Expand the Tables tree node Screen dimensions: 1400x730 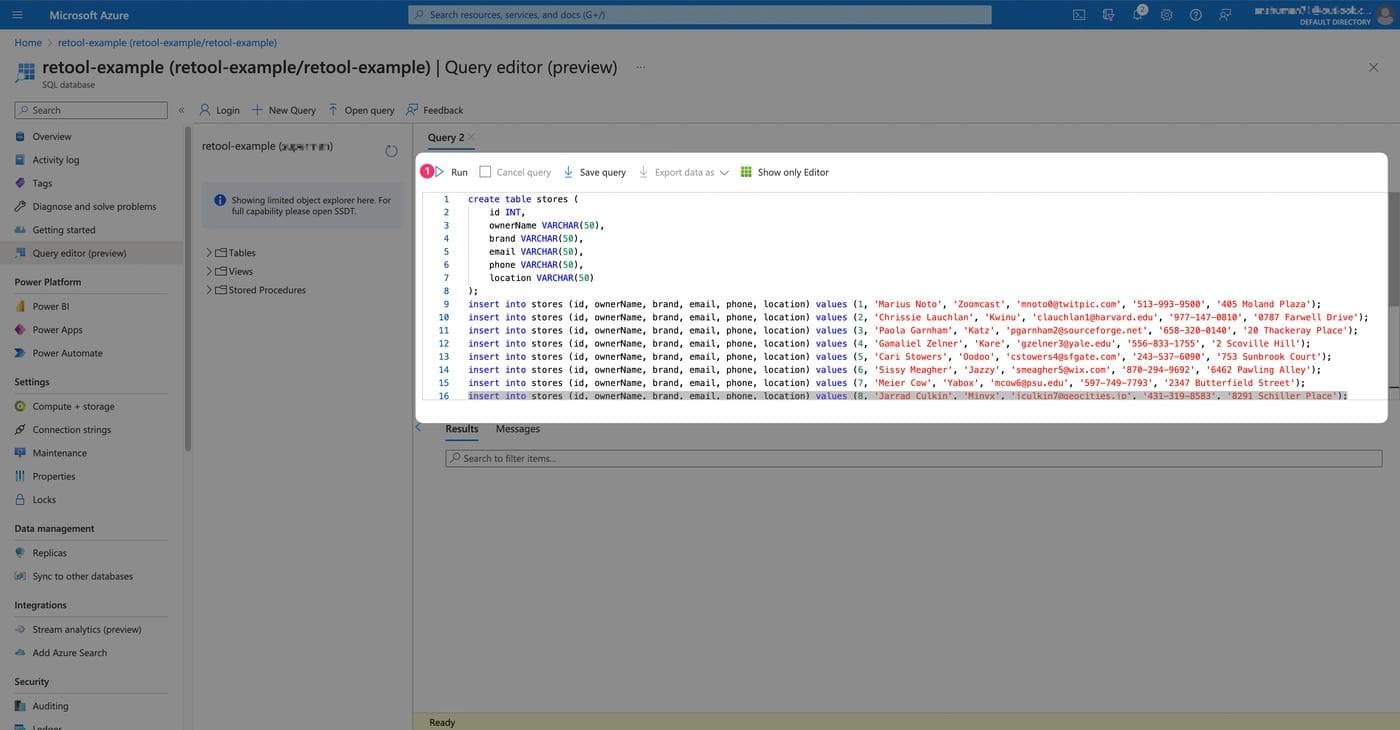209,253
